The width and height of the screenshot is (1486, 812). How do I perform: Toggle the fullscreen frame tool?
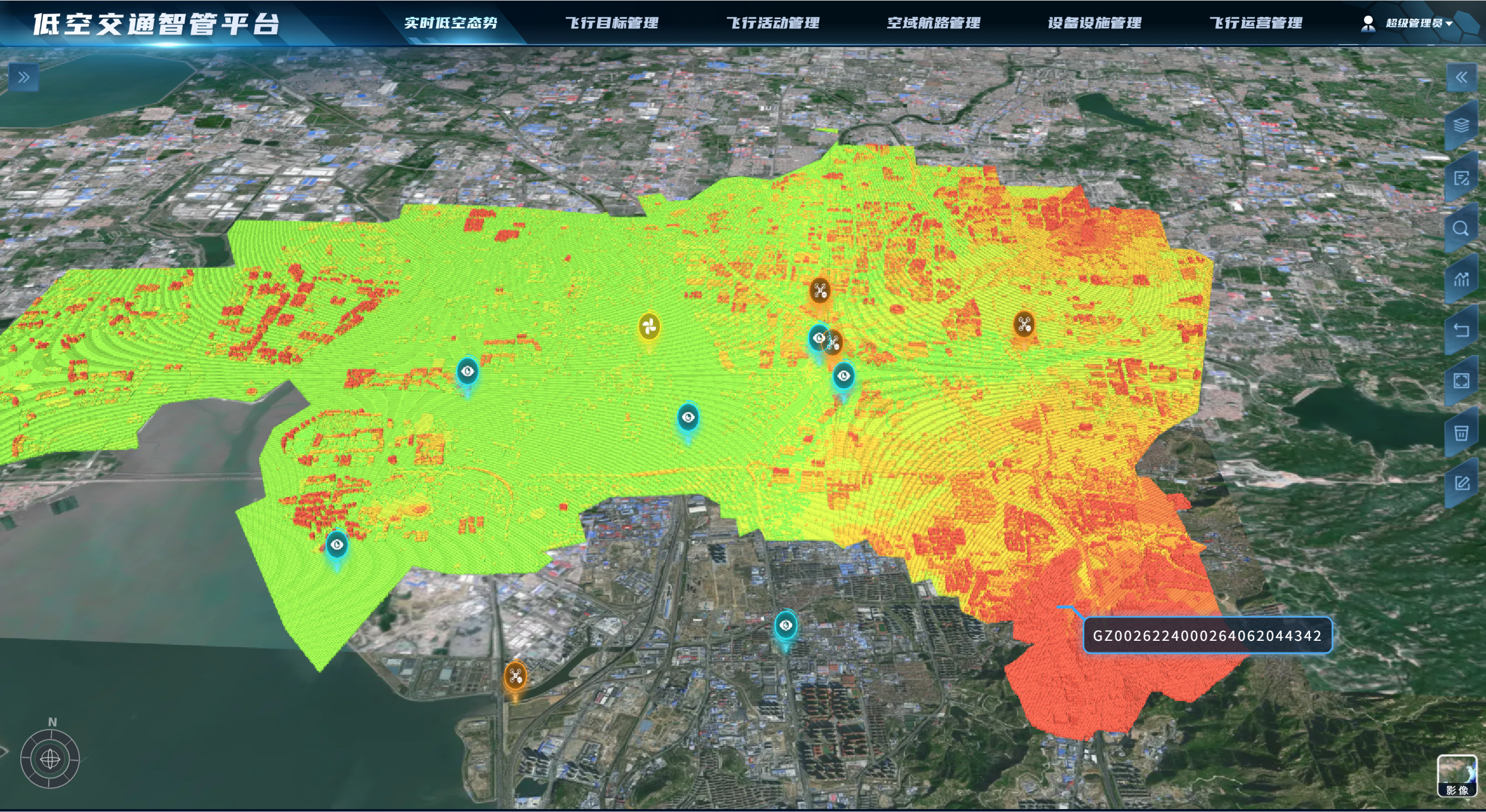pyautogui.click(x=1461, y=381)
